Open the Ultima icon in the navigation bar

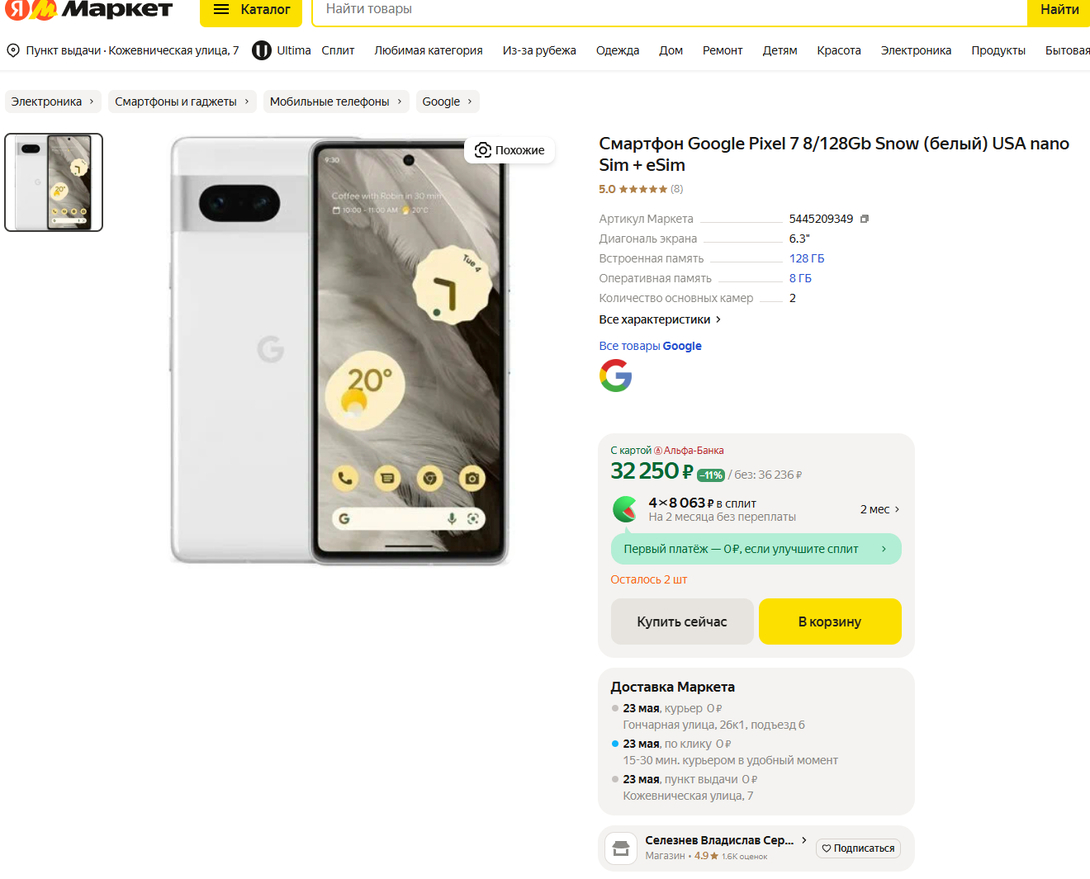[262, 50]
